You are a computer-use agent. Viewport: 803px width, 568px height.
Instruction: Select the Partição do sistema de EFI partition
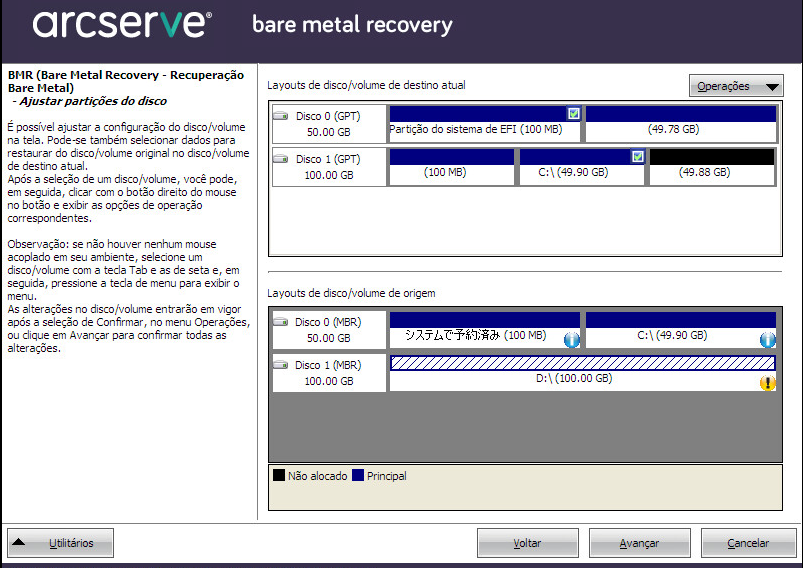click(484, 123)
